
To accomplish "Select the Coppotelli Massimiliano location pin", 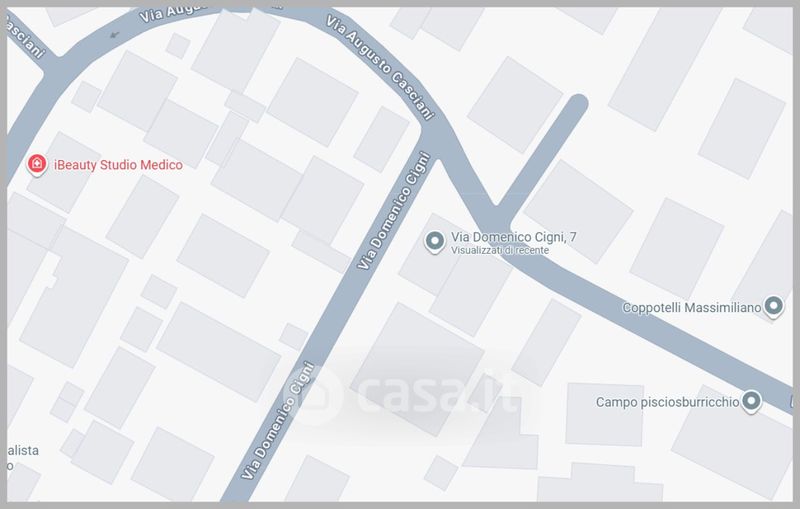I will click(773, 307).
